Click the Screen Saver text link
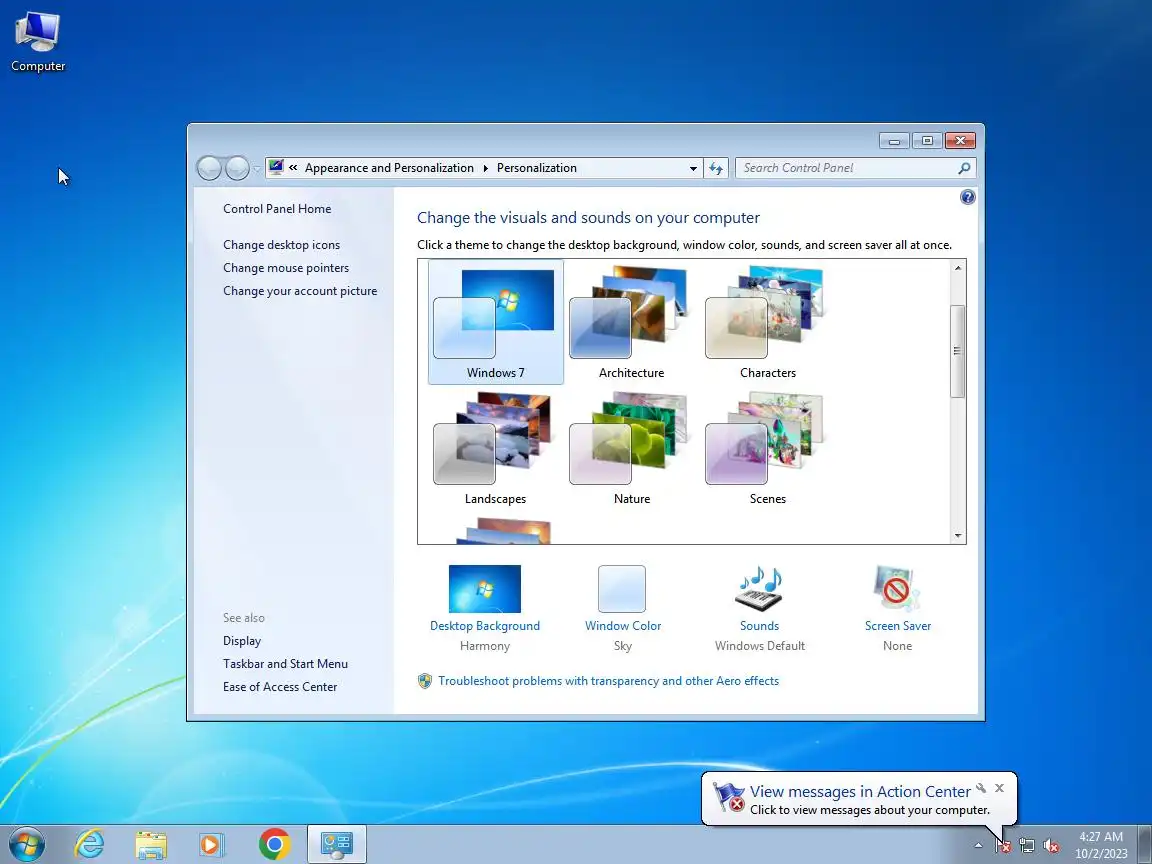 tap(898, 626)
